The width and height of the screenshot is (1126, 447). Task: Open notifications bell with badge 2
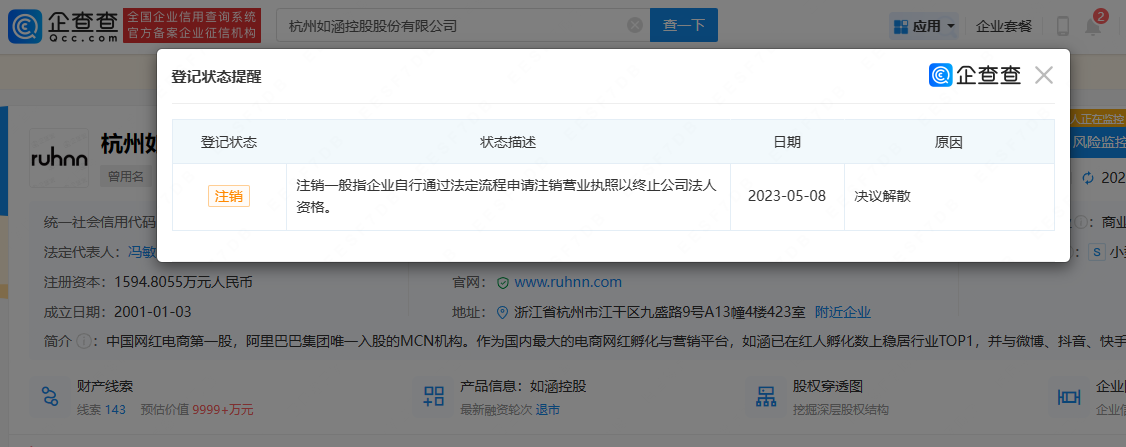point(1094,26)
